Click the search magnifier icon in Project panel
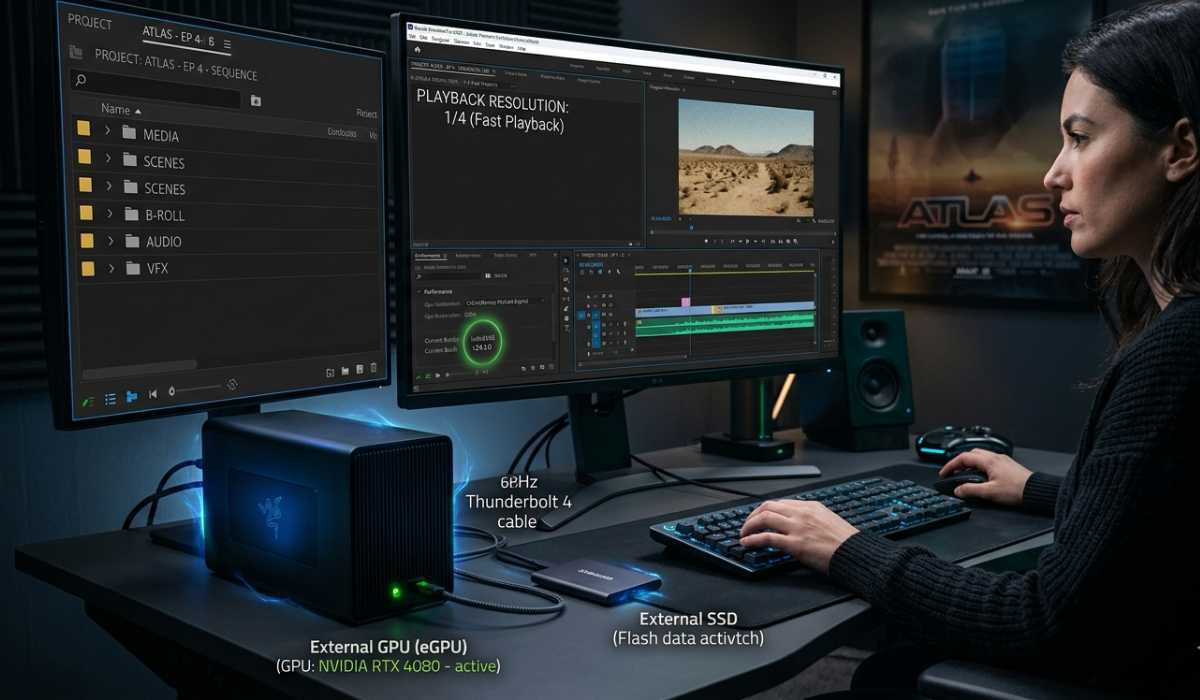The image size is (1200, 700). (81, 80)
